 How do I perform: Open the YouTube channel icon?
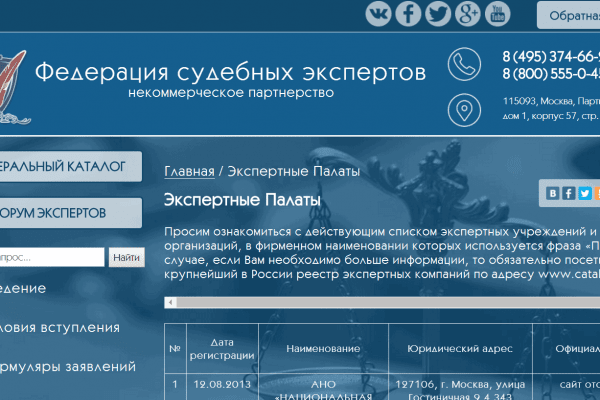pyautogui.click(x=497, y=14)
